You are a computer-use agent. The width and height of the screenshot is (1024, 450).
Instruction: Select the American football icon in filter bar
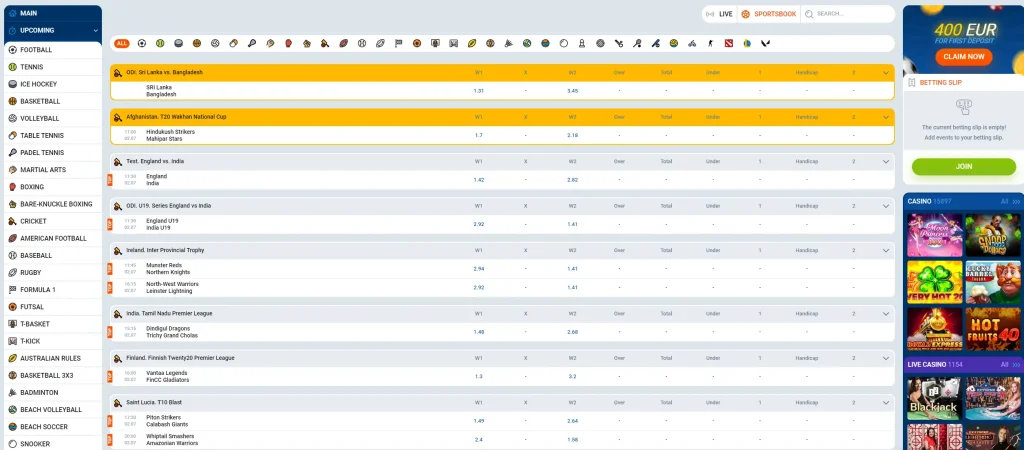click(x=344, y=43)
